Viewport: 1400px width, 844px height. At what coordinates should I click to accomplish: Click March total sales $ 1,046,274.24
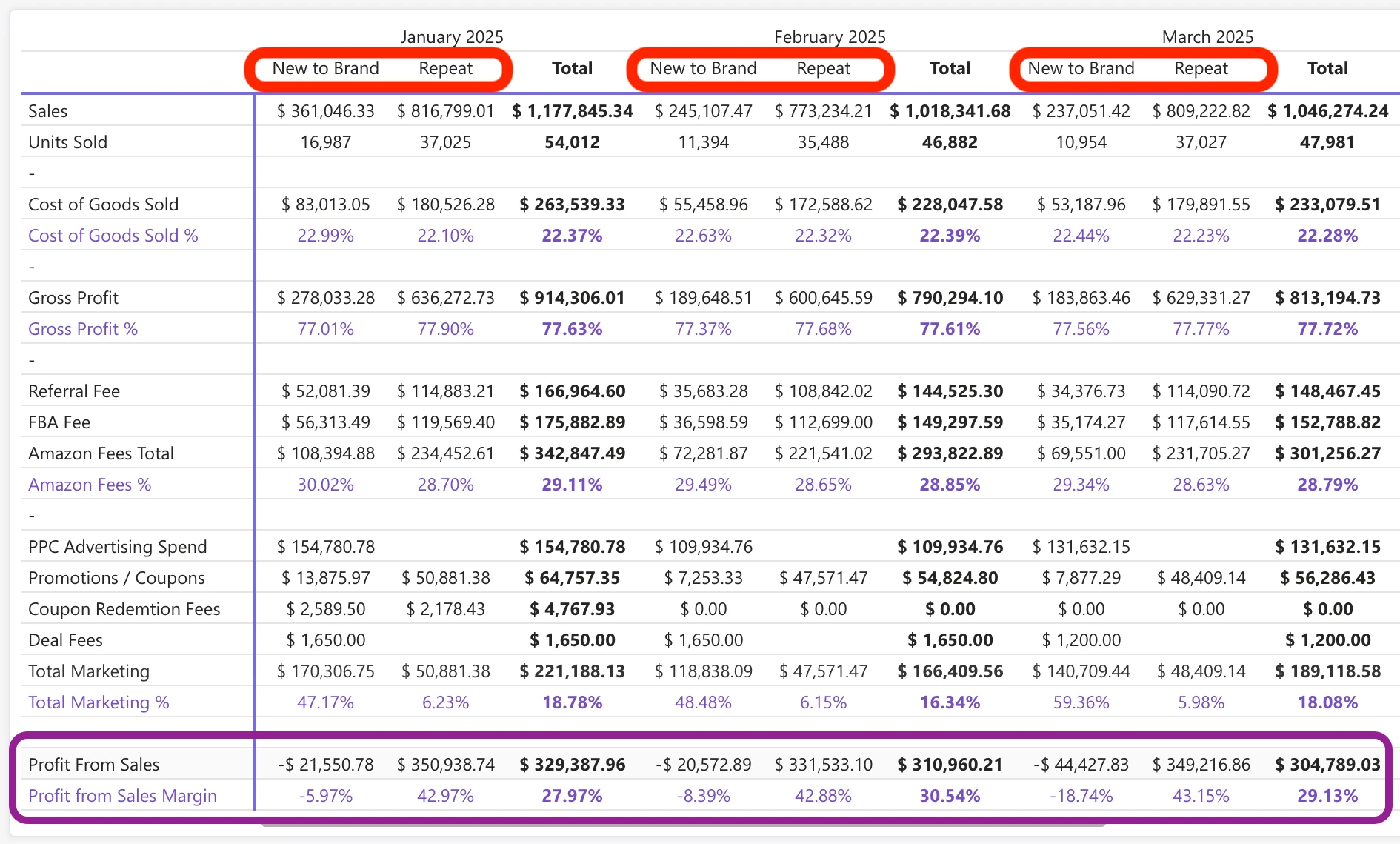point(1328,111)
